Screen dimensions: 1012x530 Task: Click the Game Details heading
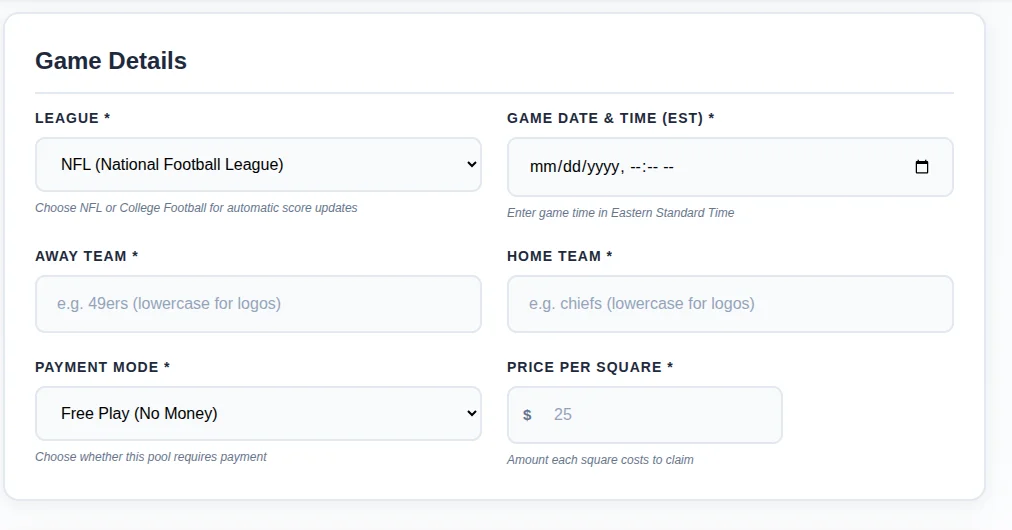point(111,61)
